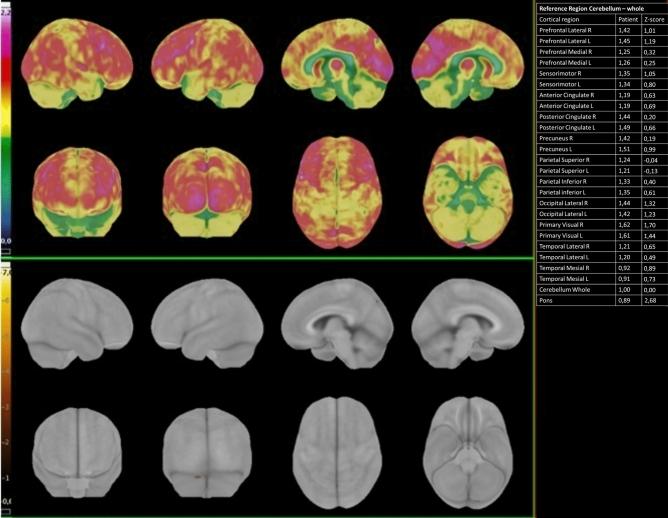The image size is (668, 518).
Task: Select the 'Sensorimotor L' row label
Action: pos(560,84)
